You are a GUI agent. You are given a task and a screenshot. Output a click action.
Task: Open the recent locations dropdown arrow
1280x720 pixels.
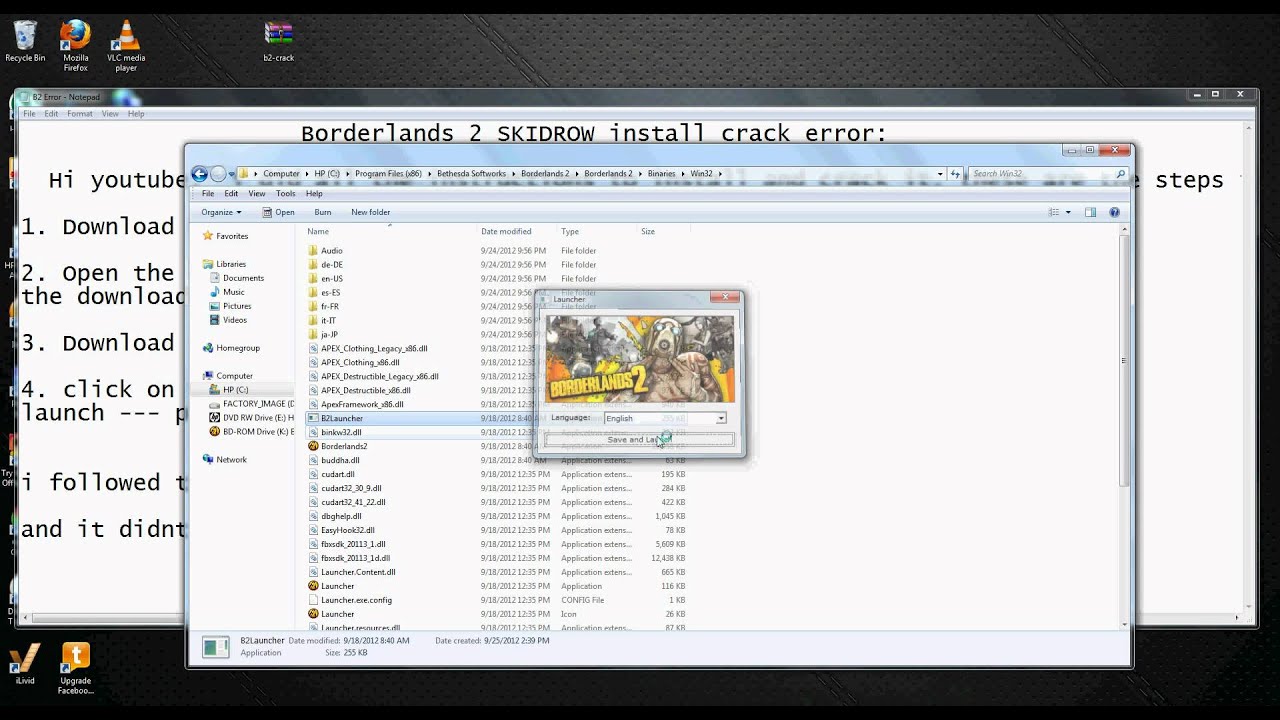tap(231, 174)
